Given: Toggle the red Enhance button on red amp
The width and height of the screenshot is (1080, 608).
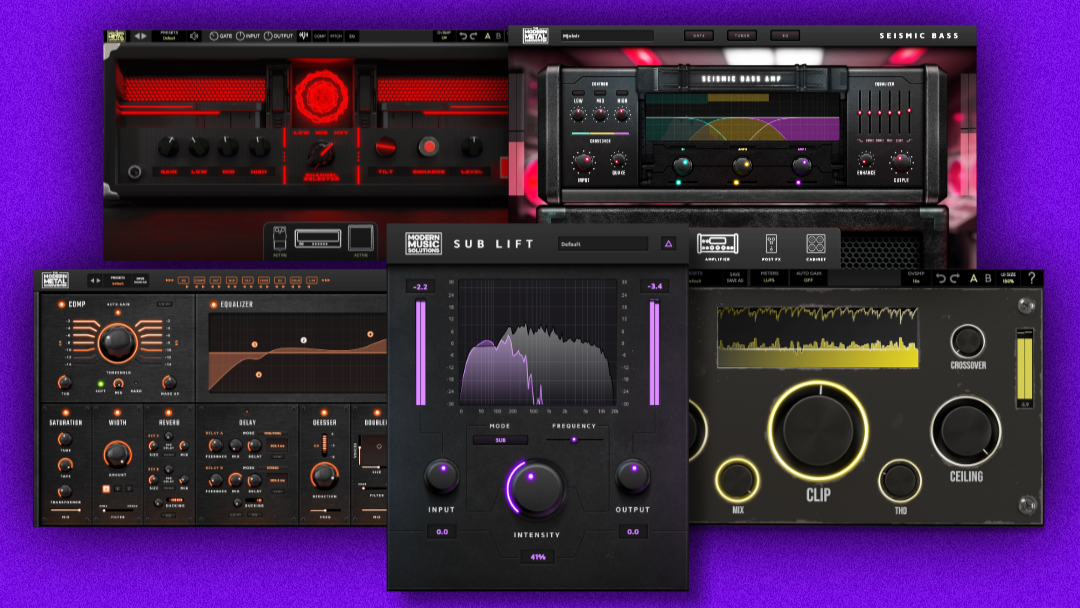Looking at the screenshot, I should pyautogui.click(x=428, y=146).
